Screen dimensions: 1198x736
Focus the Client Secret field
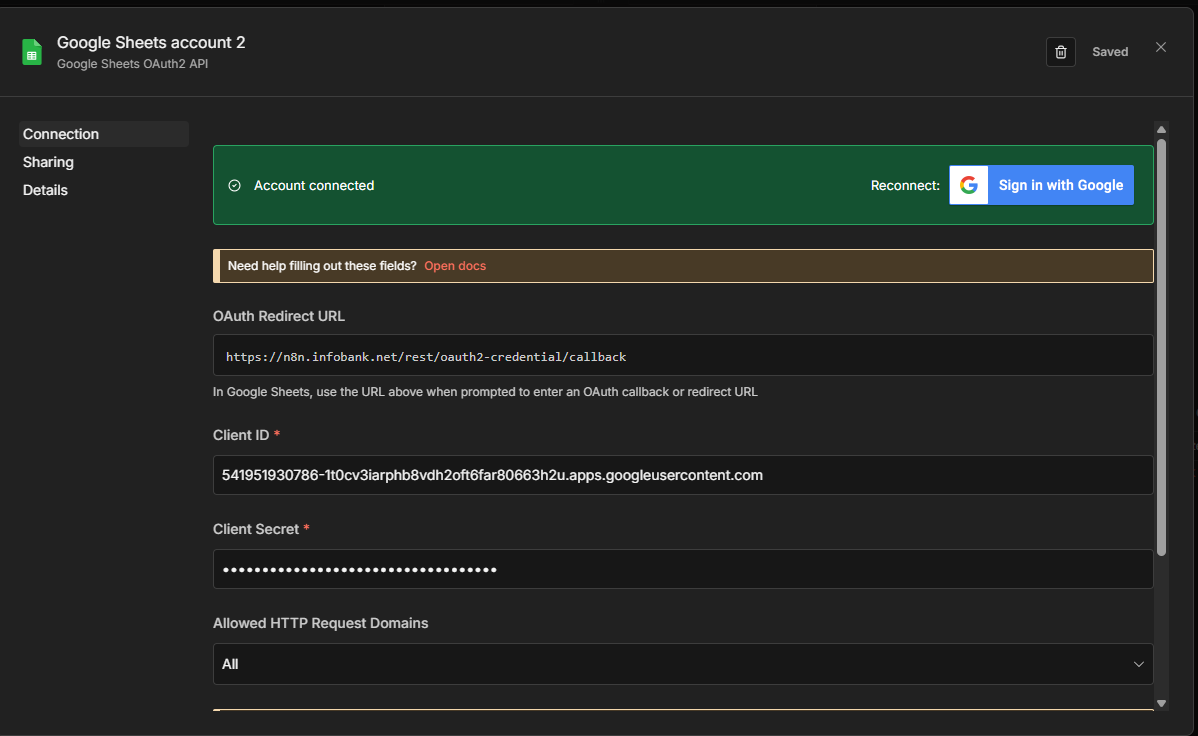point(682,570)
